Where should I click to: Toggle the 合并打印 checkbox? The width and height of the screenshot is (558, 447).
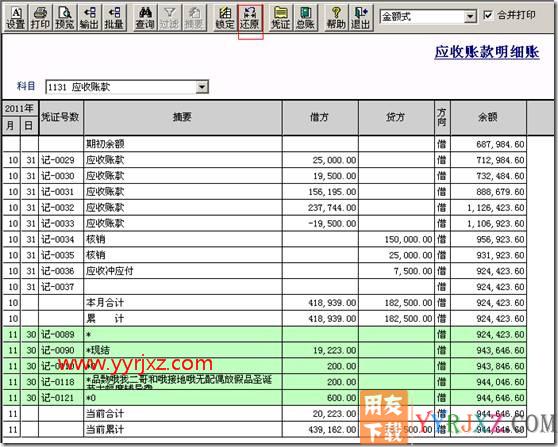point(488,15)
